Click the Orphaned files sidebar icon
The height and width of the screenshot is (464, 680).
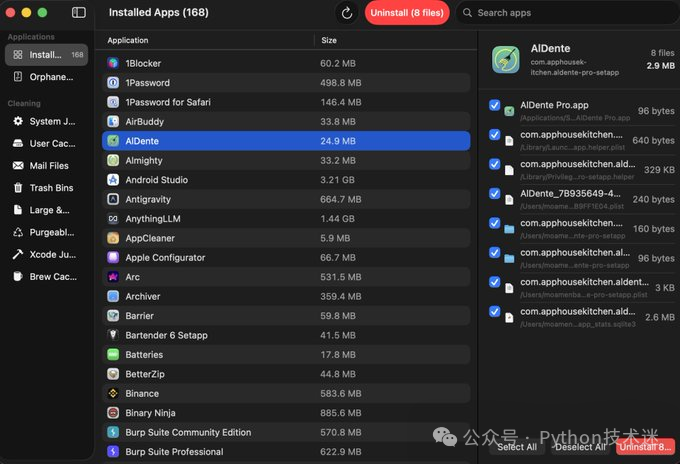pyautogui.click(x=18, y=77)
